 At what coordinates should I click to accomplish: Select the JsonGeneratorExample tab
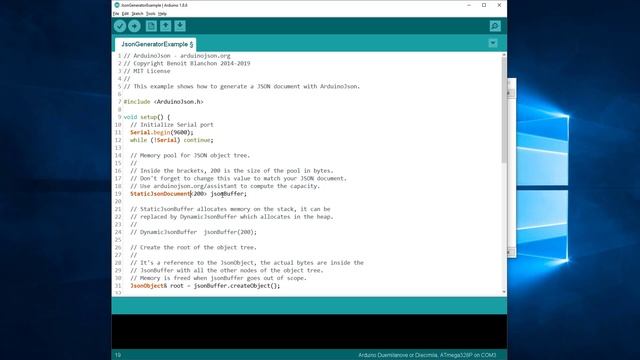click(x=157, y=44)
